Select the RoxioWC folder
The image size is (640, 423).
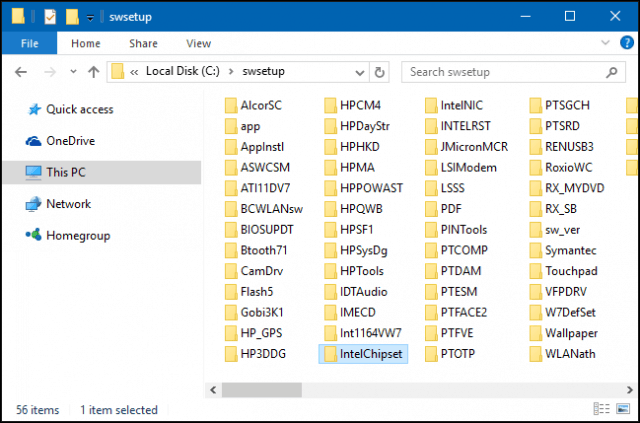[x=561, y=167]
